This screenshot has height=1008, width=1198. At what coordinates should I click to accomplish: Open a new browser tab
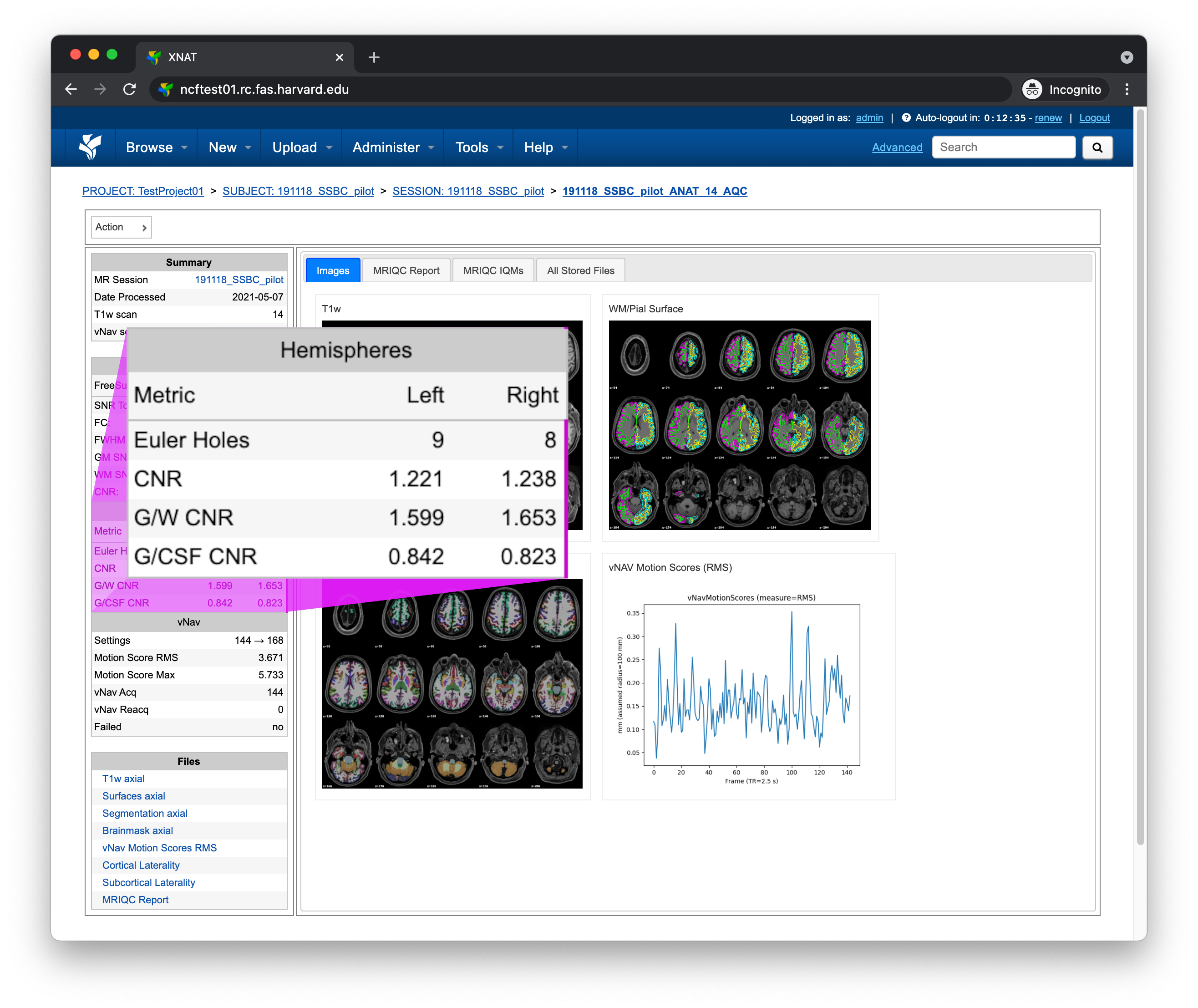(374, 57)
